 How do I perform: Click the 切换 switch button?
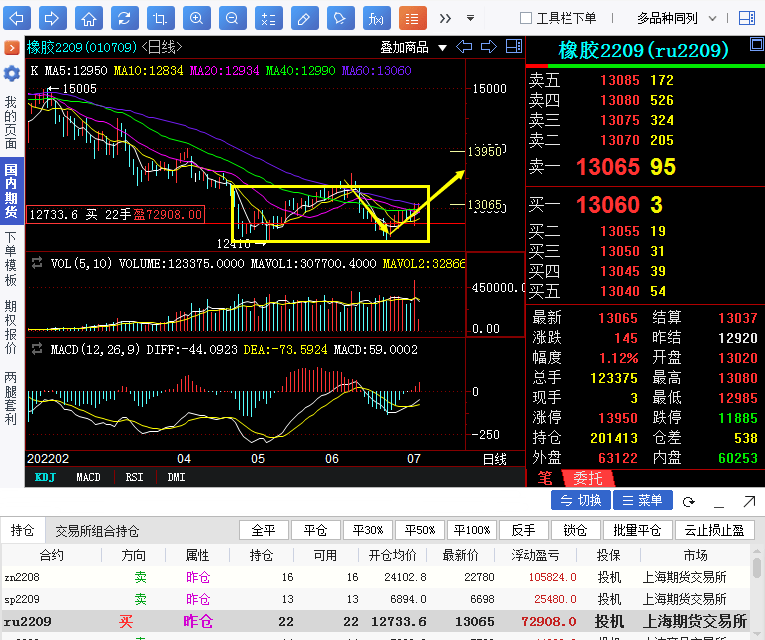581,500
